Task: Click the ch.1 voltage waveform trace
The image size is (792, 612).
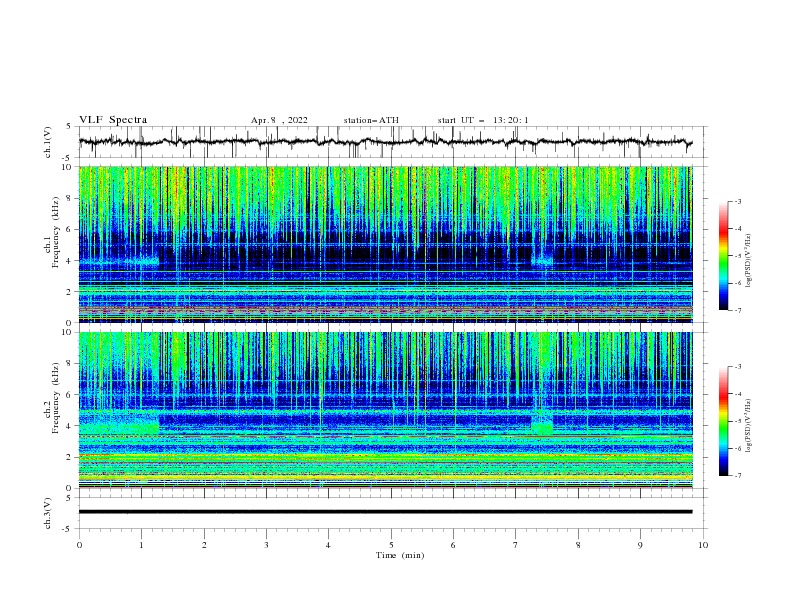Action: pyautogui.click(x=385, y=142)
